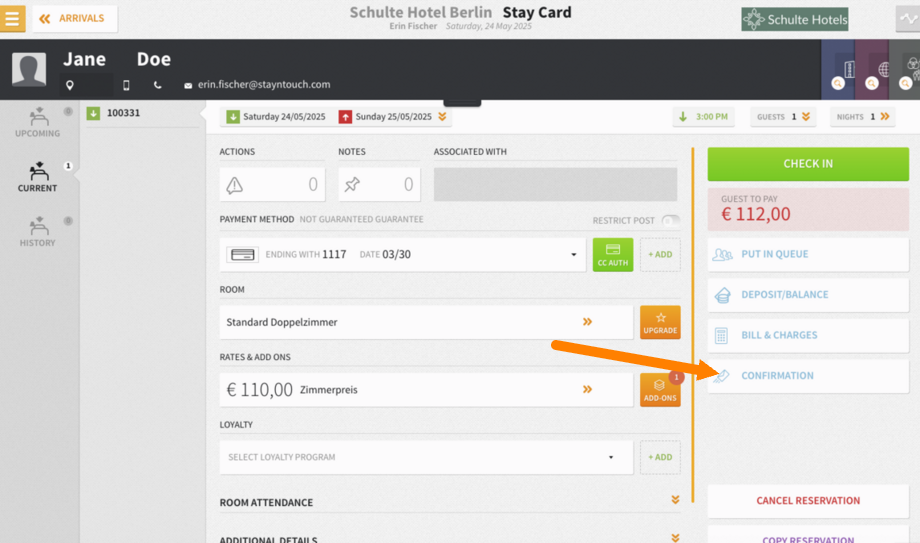Click Put in Queue
The image size is (920, 543).
[x=808, y=254]
